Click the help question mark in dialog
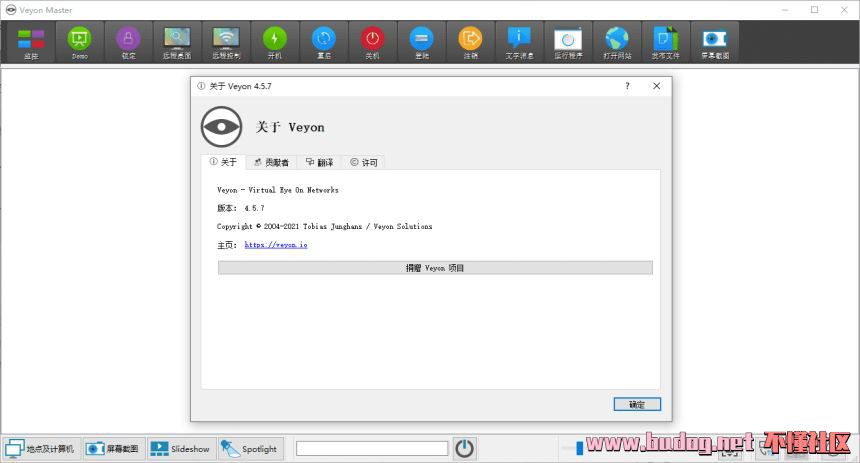This screenshot has height=463, width=860. coord(627,86)
